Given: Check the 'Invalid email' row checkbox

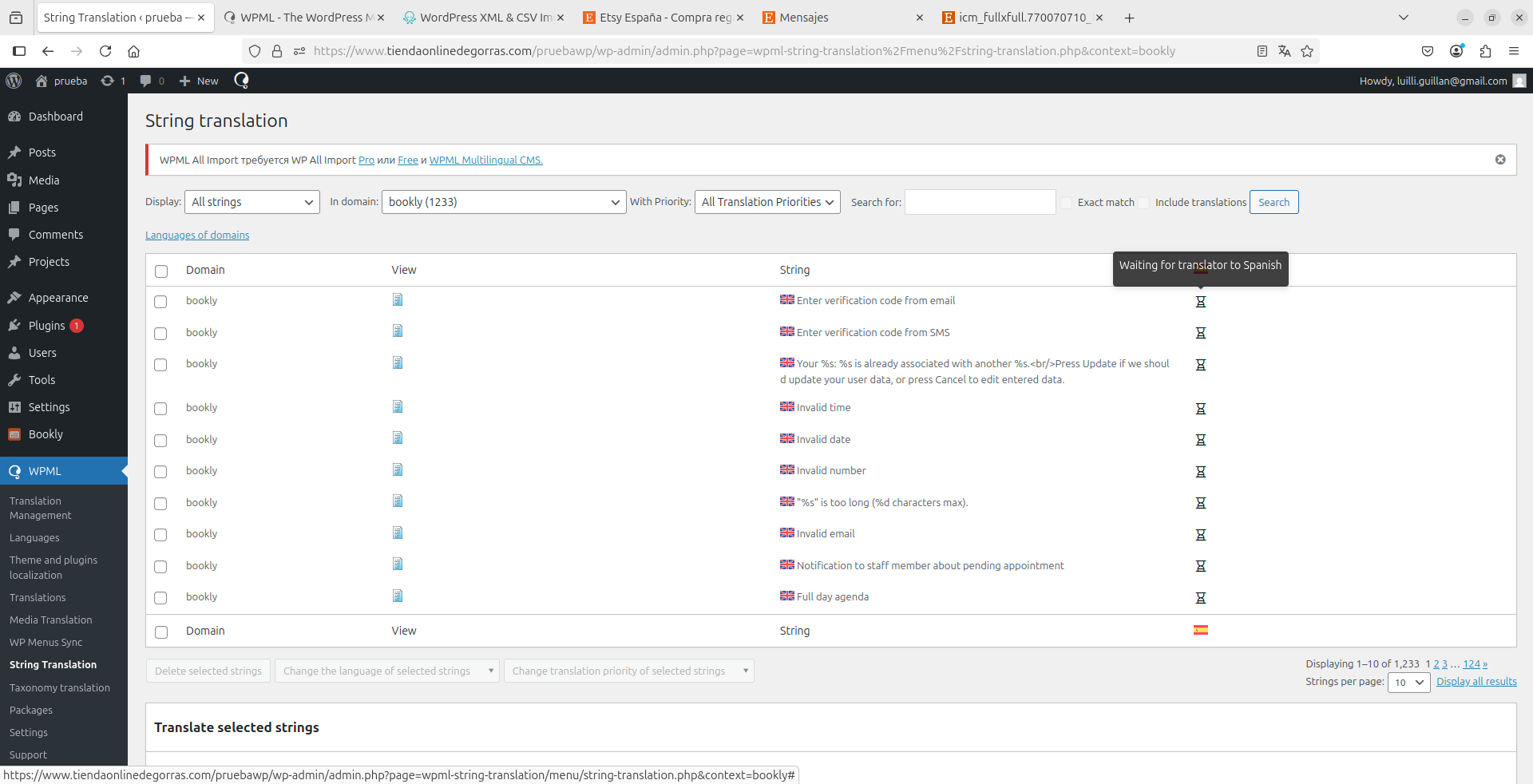Looking at the screenshot, I should [160, 535].
